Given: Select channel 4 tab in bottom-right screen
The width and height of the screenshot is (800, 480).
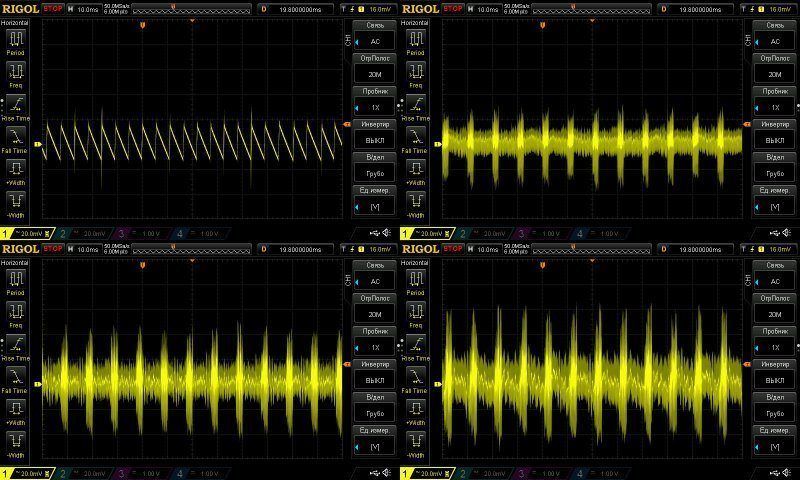Looking at the screenshot, I should coord(601,474).
